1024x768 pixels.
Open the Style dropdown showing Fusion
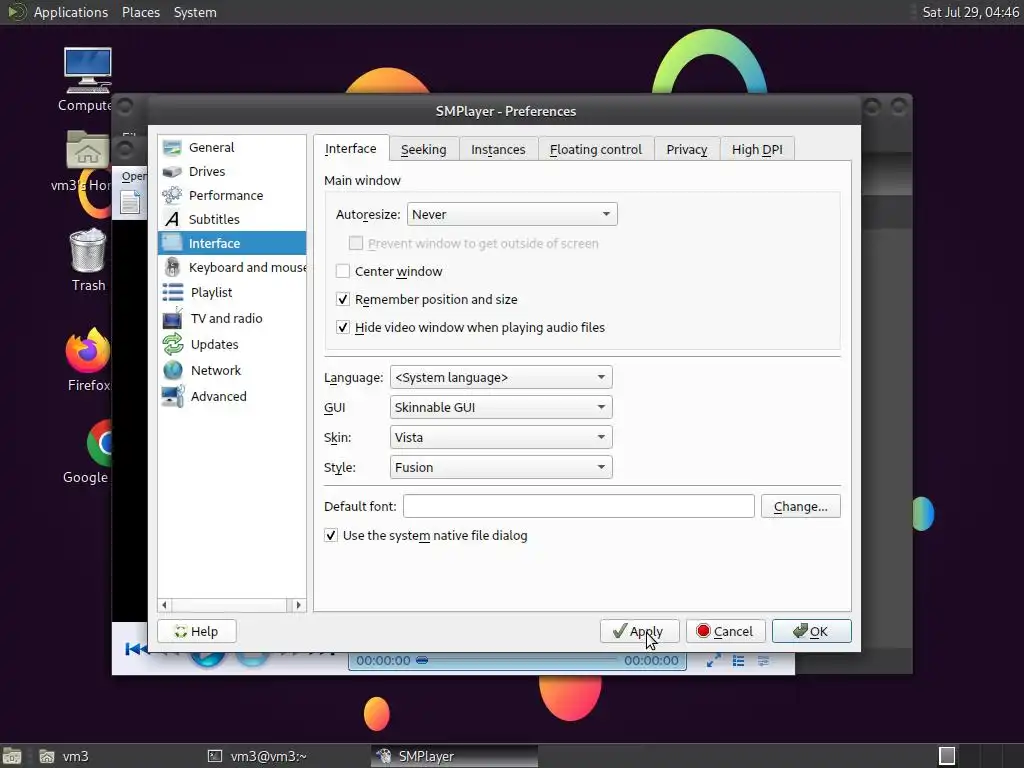501,468
